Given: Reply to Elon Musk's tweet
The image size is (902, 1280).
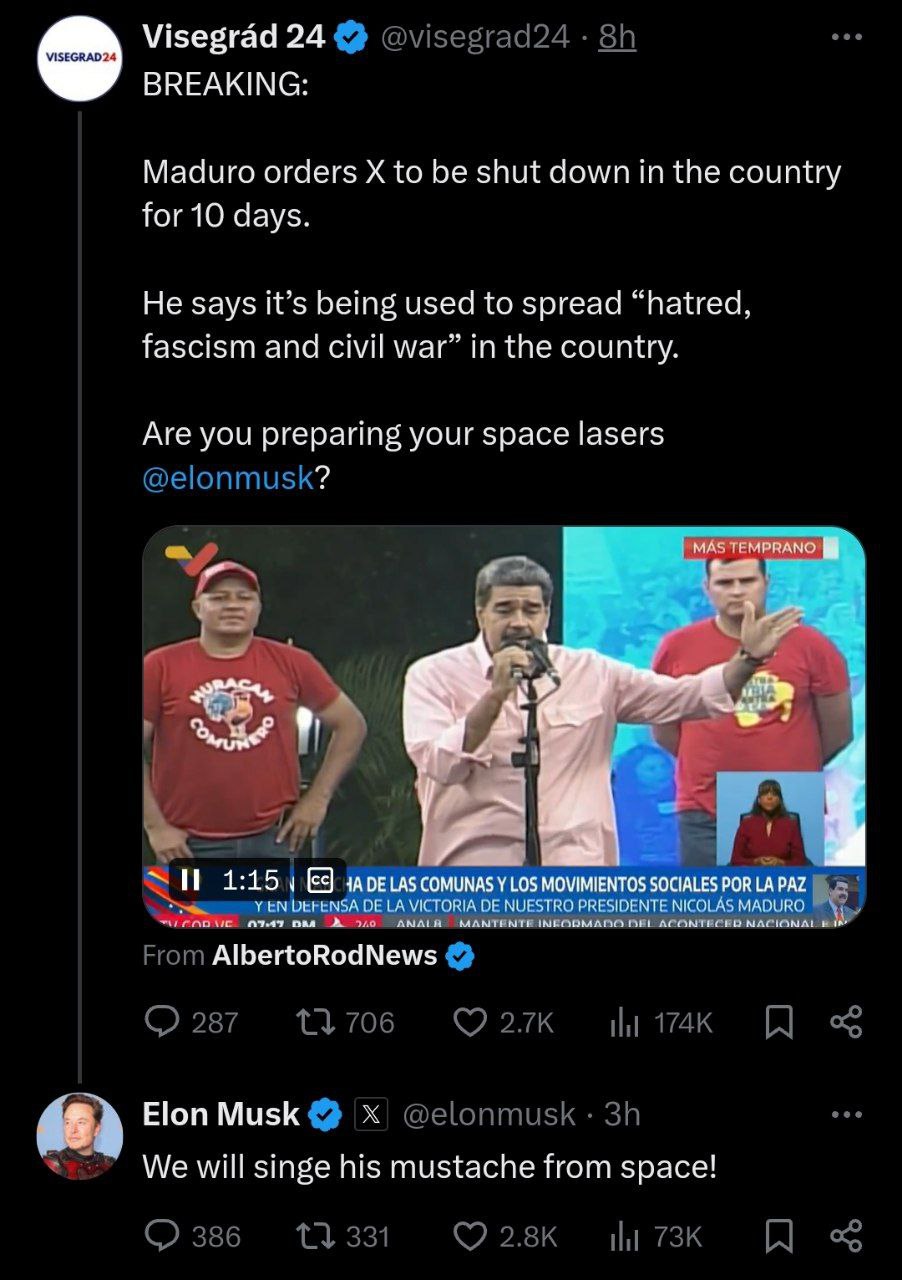Looking at the screenshot, I should pos(162,1236).
